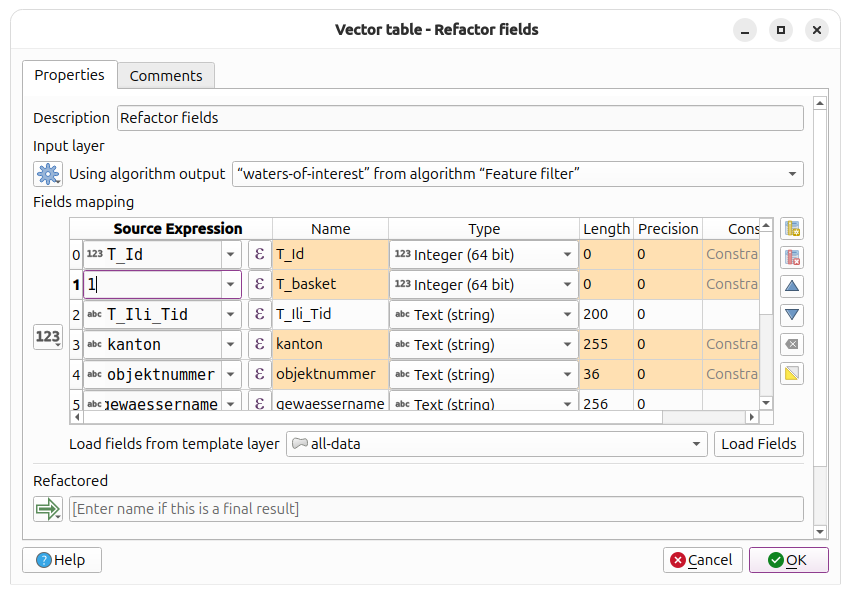This screenshot has width=851, height=595.
Task: Open Type dropdown for T_Ili_Tid row
Action: [484, 314]
